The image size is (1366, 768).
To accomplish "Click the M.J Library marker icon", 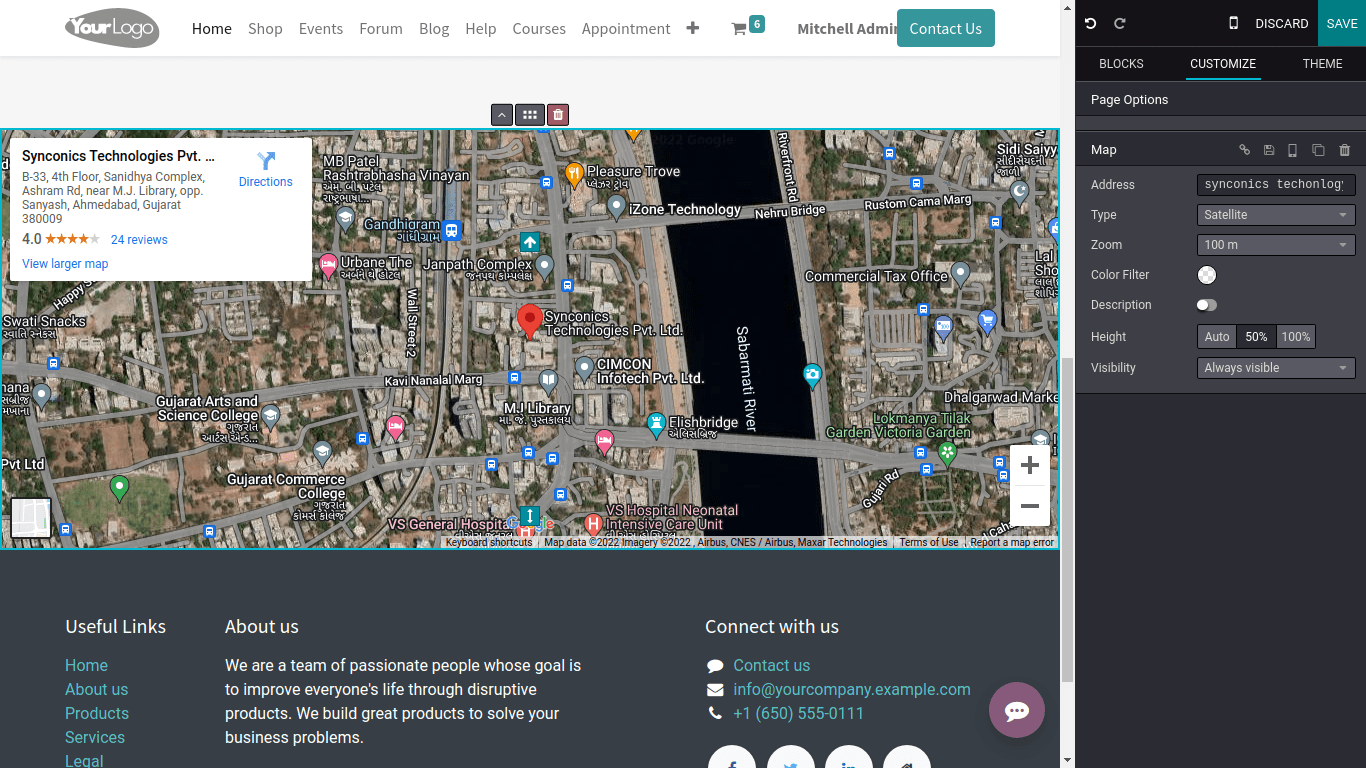I will pos(548,380).
